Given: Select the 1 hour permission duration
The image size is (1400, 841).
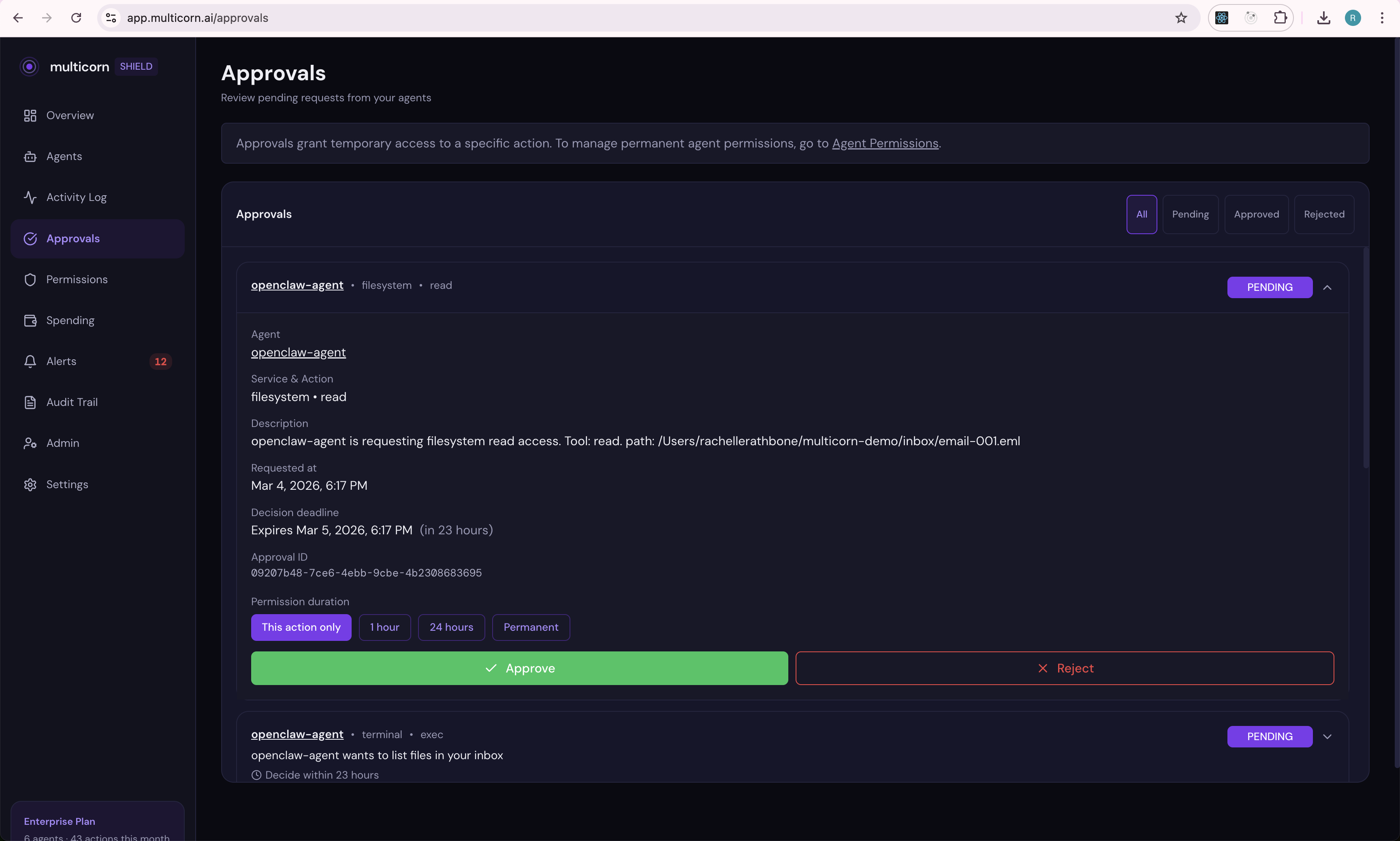Looking at the screenshot, I should pos(385,627).
